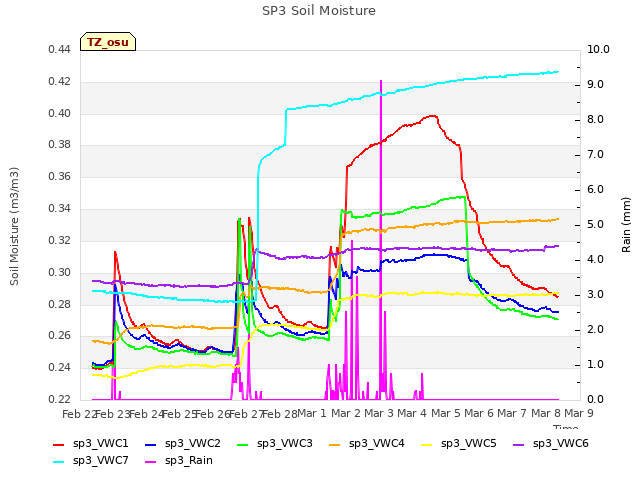
Task: Click the Mar 1 x-axis tick label
Action: point(312,413)
